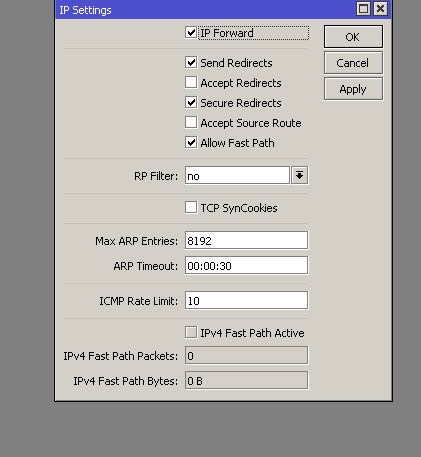Click the IPv4 Fast Path Bytes field

(x=246, y=380)
